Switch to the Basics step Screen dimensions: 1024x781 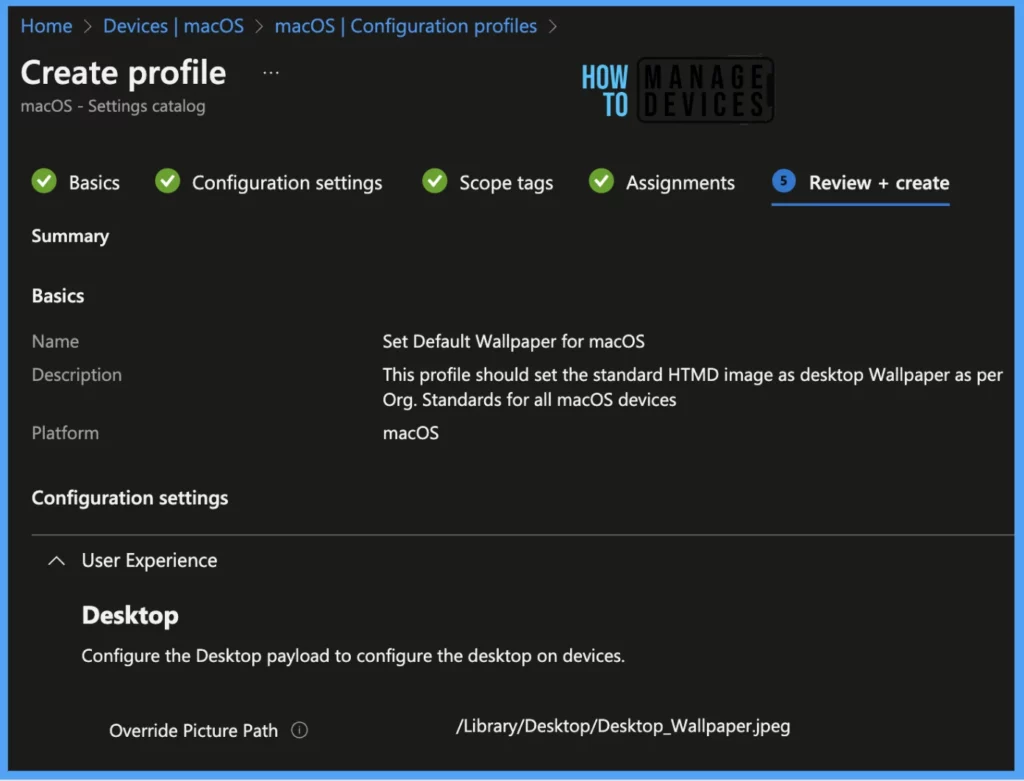click(x=94, y=183)
